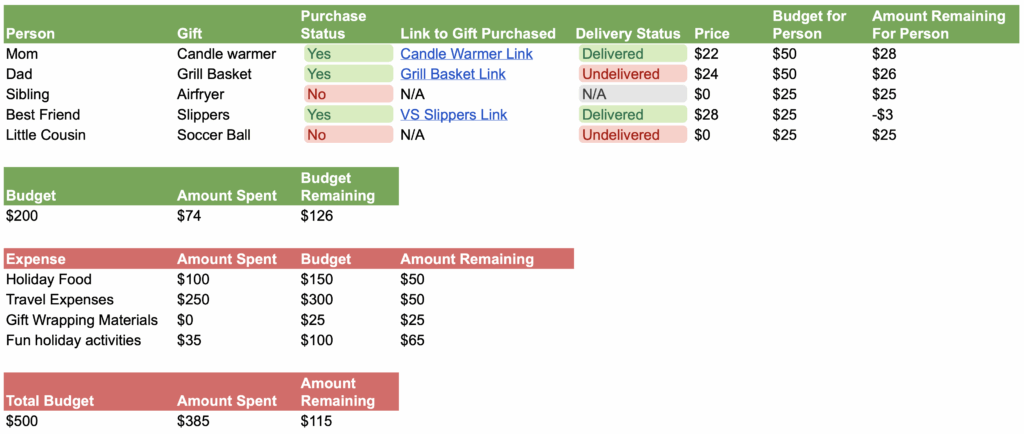The image size is (1024, 434).
Task: Click the Travel Expenses cell
Action: pyautogui.click(x=60, y=300)
